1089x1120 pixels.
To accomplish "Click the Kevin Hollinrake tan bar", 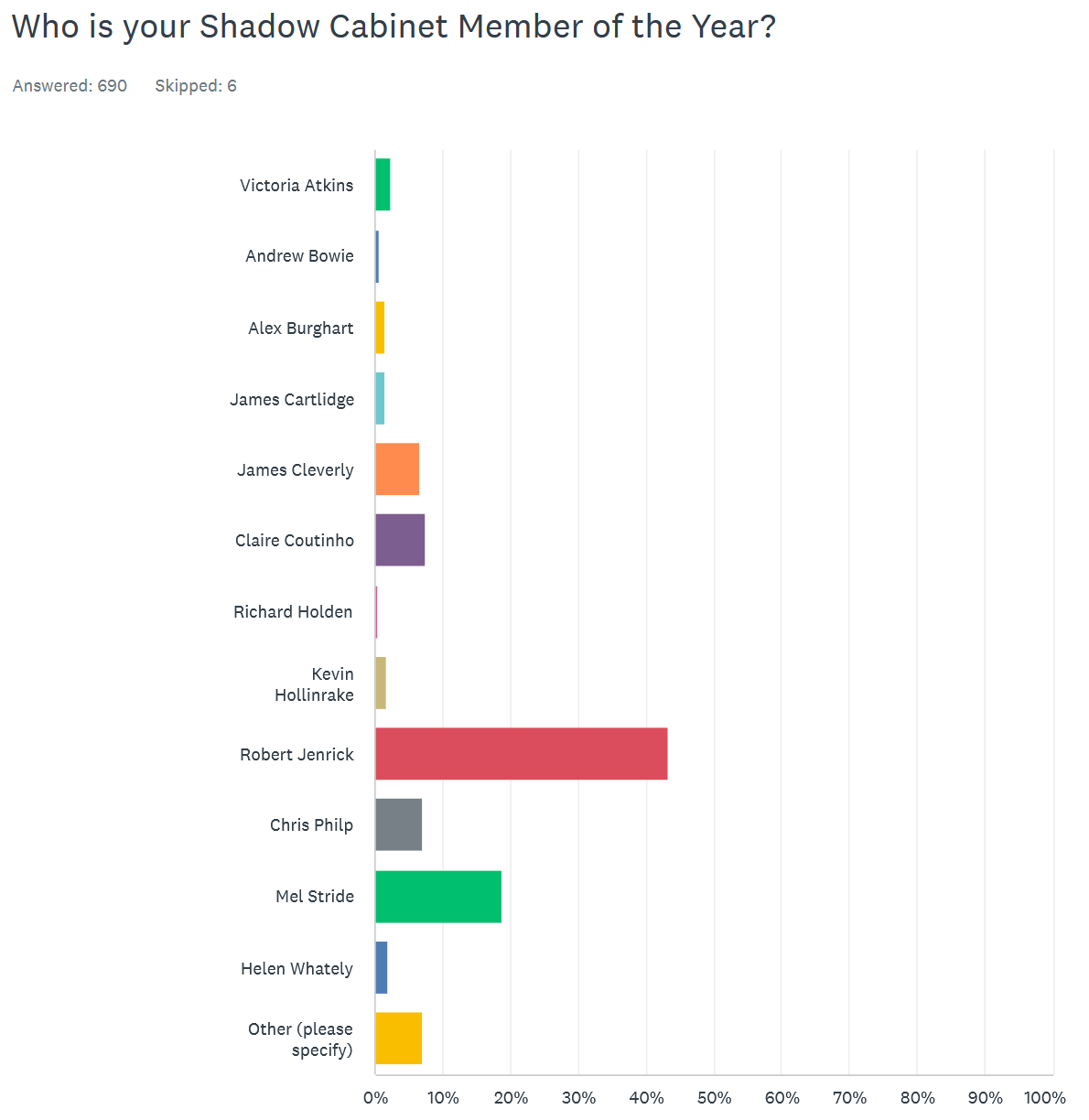I will [x=381, y=683].
